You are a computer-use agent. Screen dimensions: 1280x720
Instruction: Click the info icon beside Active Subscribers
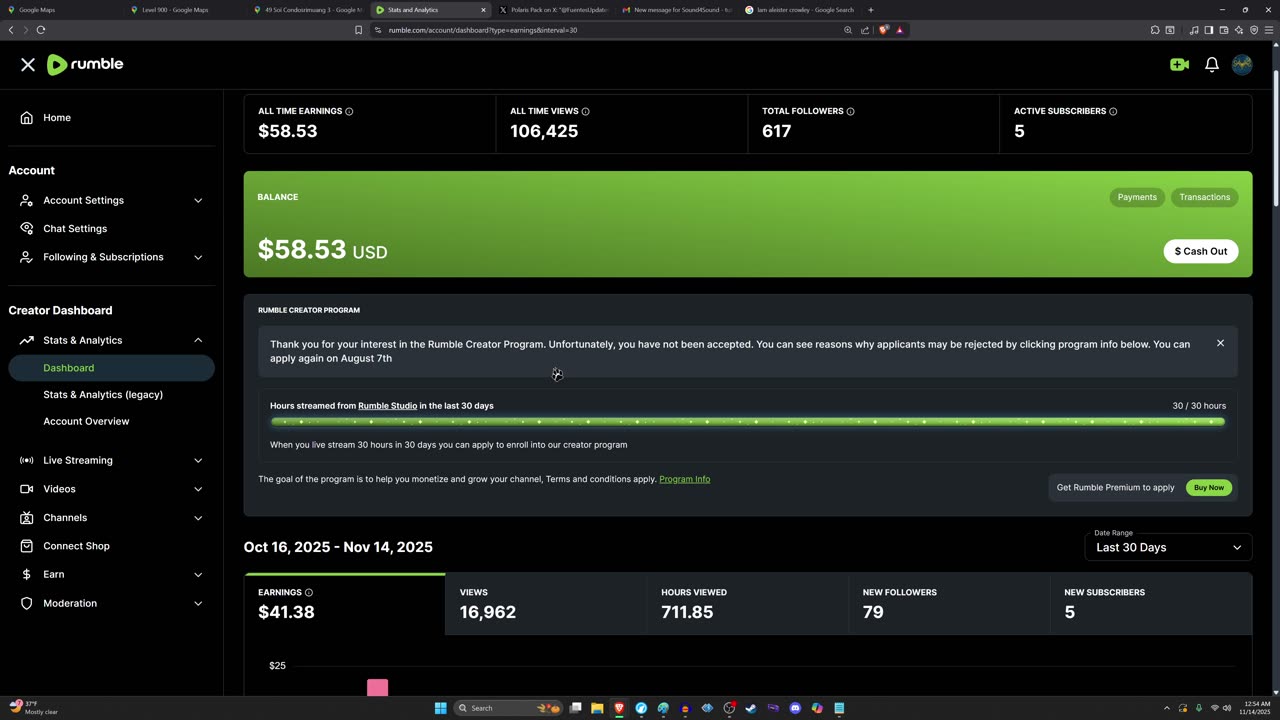[x=1113, y=111]
